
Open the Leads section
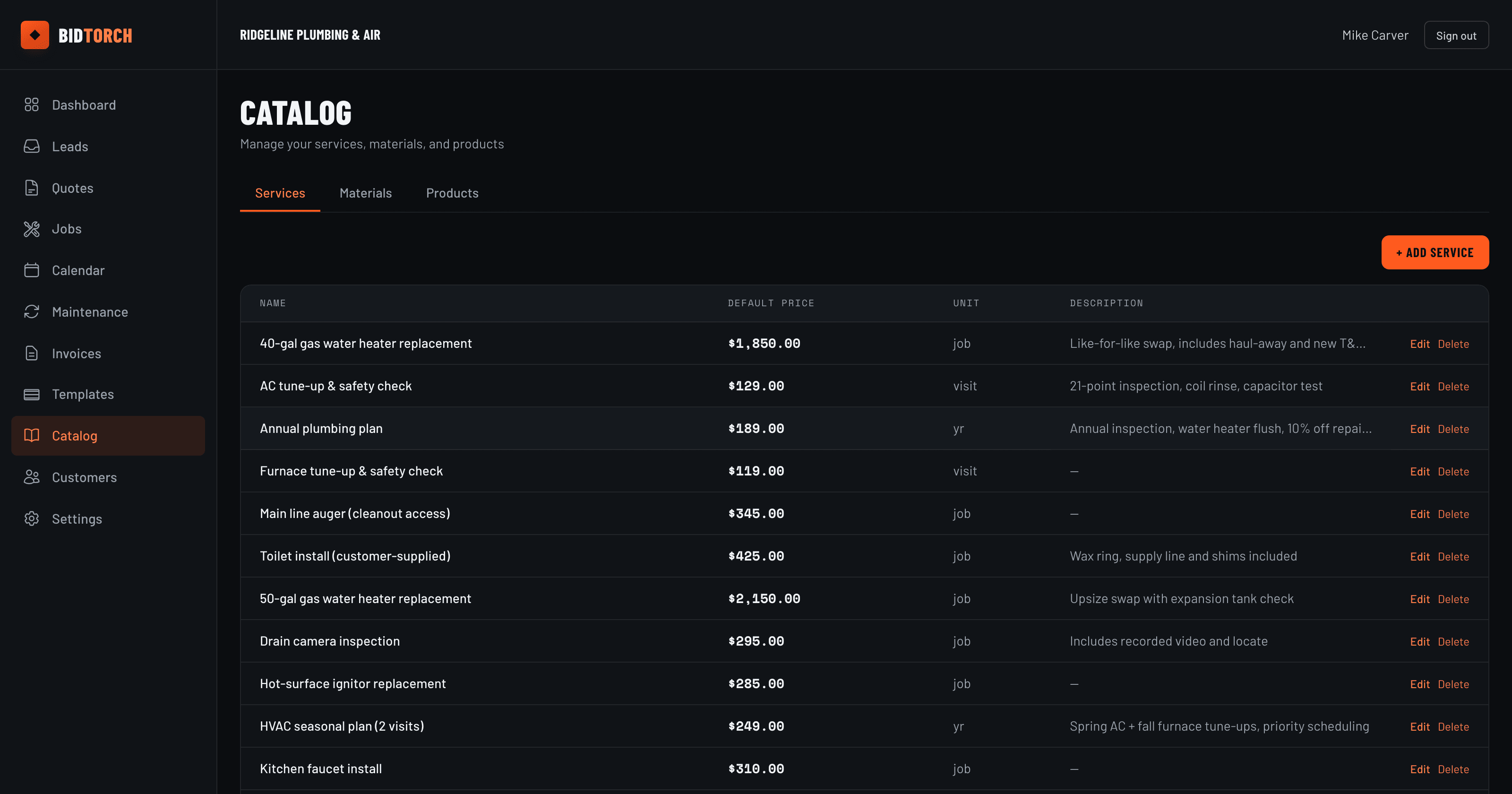point(108,146)
